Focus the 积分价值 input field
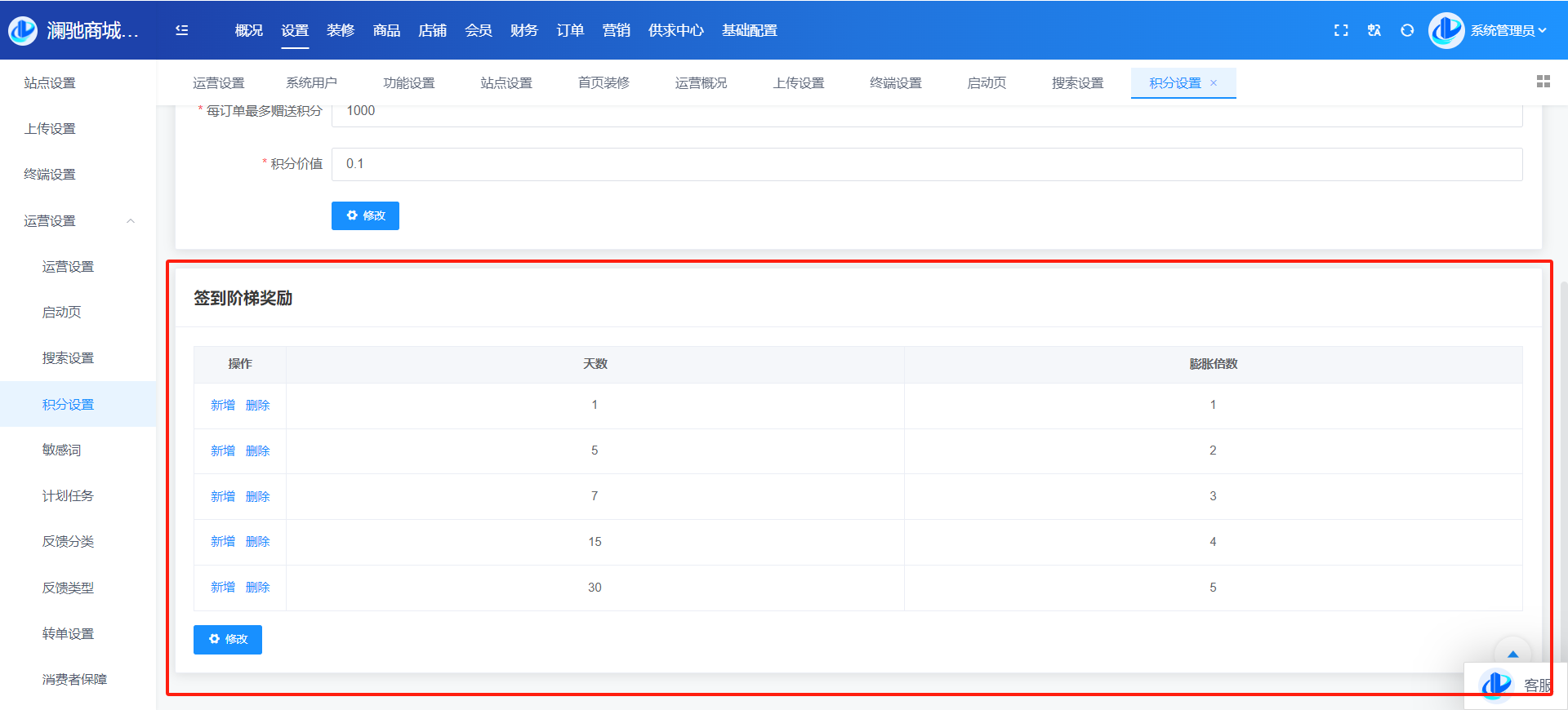 point(926,164)
